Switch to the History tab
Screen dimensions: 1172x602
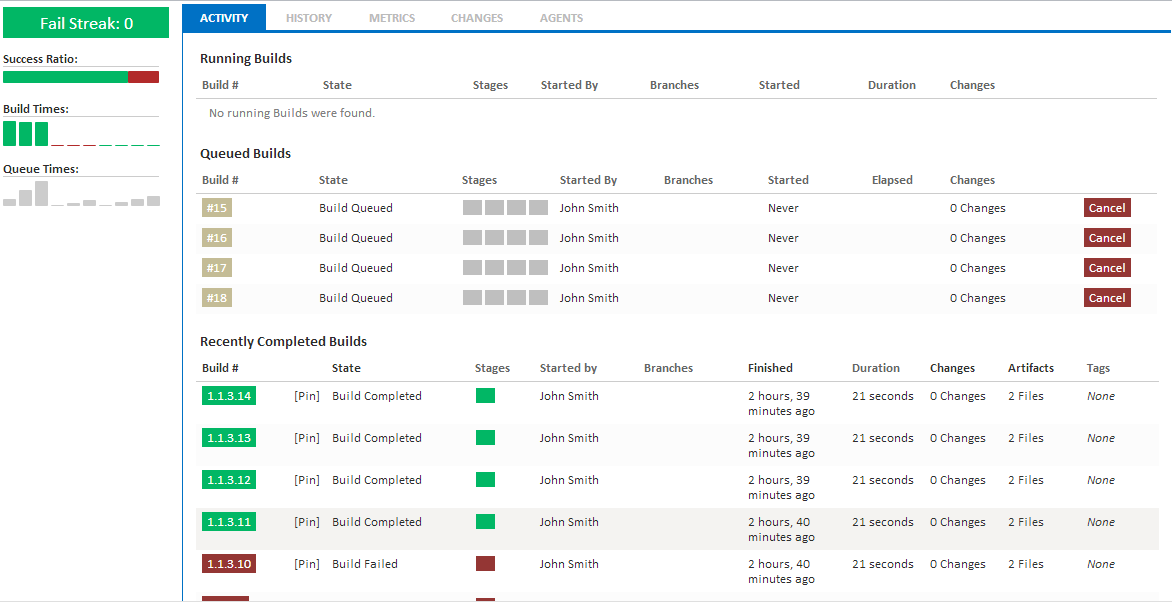click(x=309, y=18)
